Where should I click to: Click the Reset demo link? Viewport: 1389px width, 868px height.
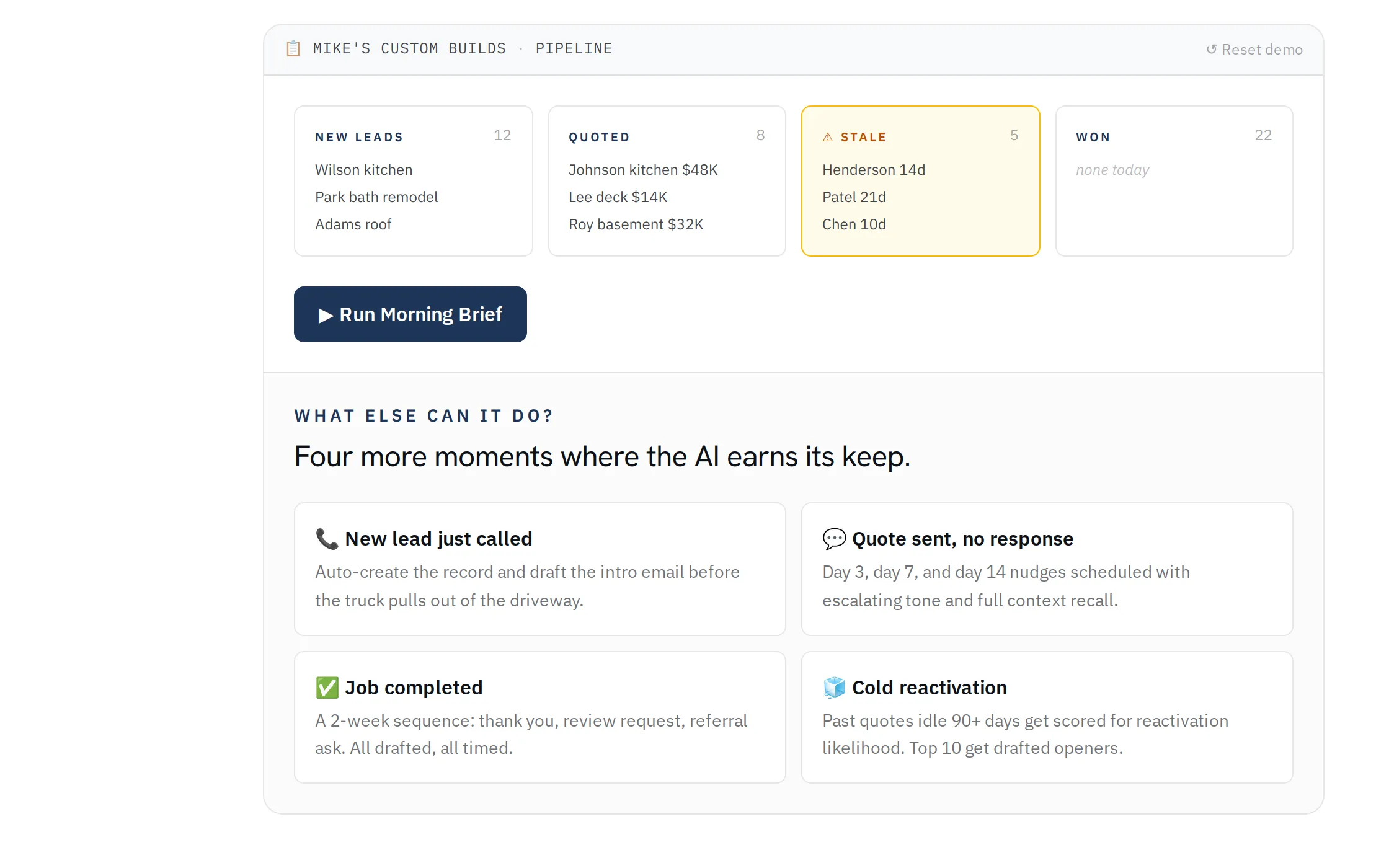click(x=1254, y=50)
